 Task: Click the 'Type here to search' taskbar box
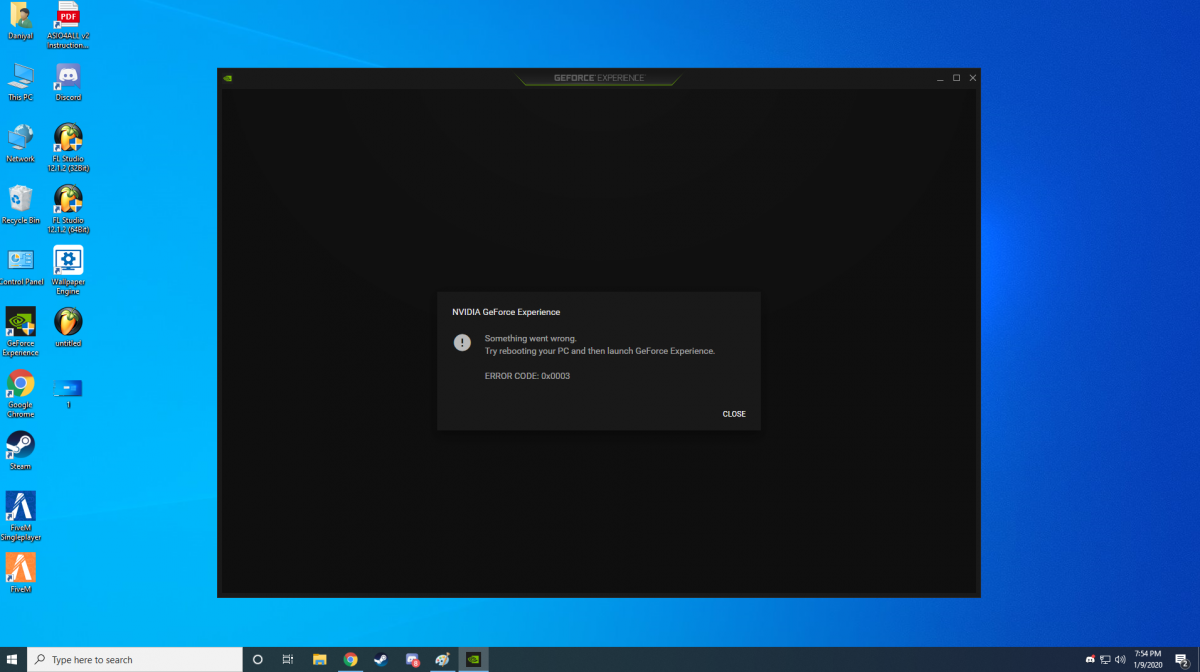coord(134,659)
